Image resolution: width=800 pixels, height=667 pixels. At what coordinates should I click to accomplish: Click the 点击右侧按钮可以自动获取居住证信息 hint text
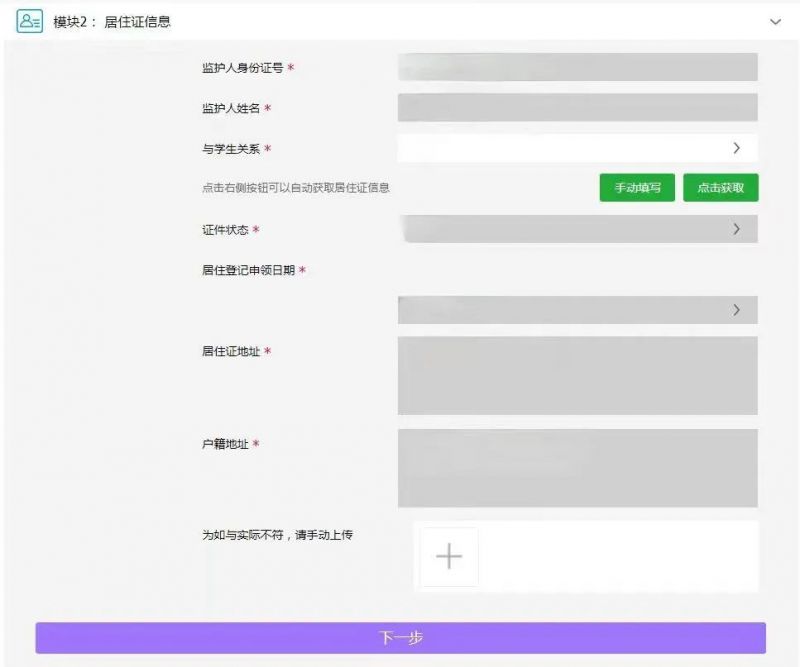[x=296, y=188]
